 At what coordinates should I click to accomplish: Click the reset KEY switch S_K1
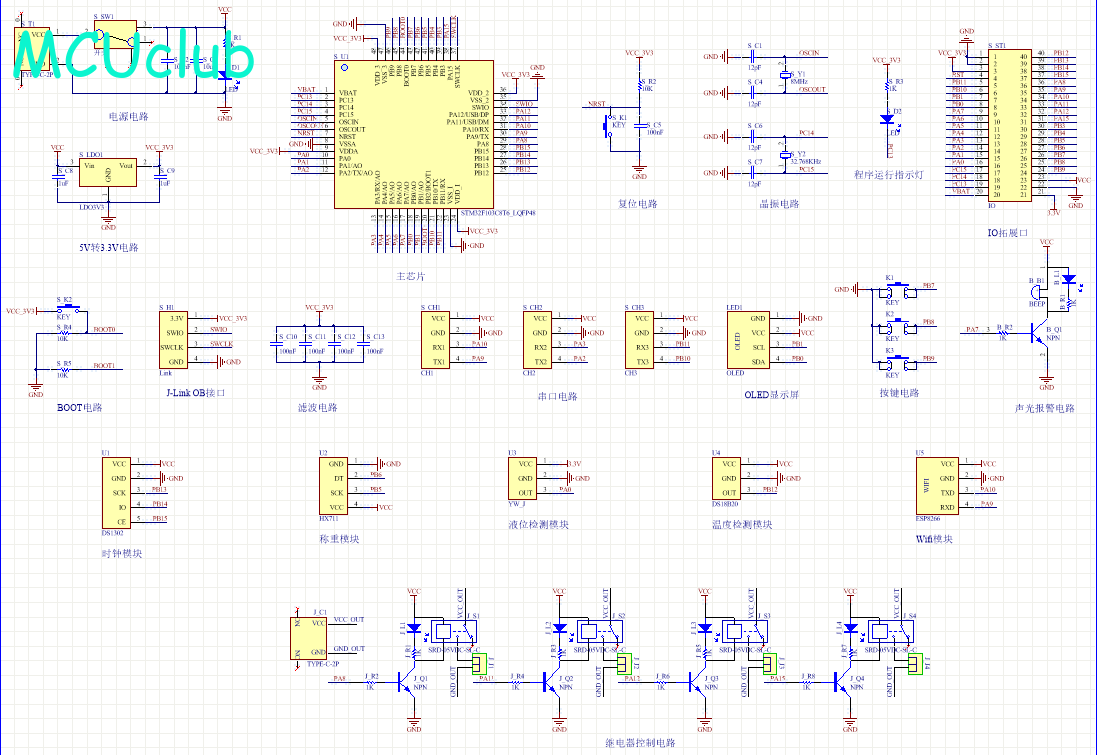click(609, 127)
